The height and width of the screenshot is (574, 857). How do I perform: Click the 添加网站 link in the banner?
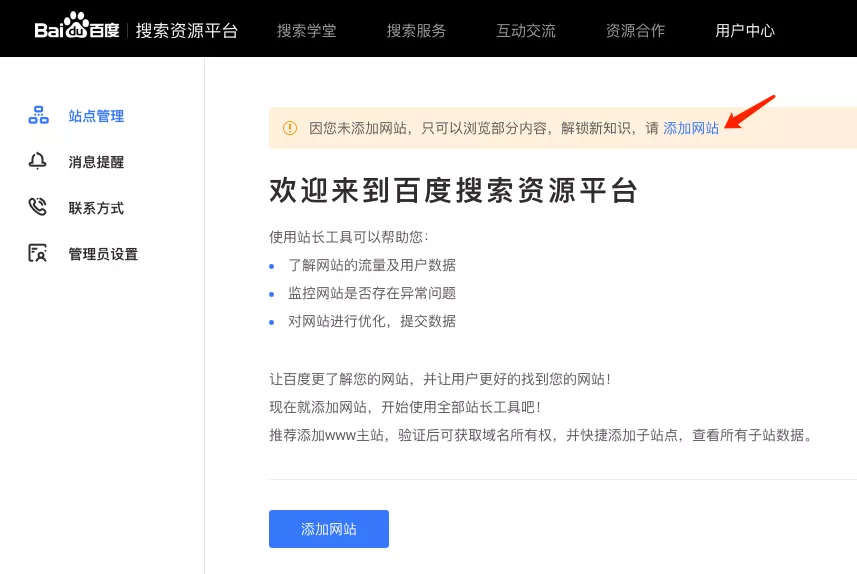[691, 128]
